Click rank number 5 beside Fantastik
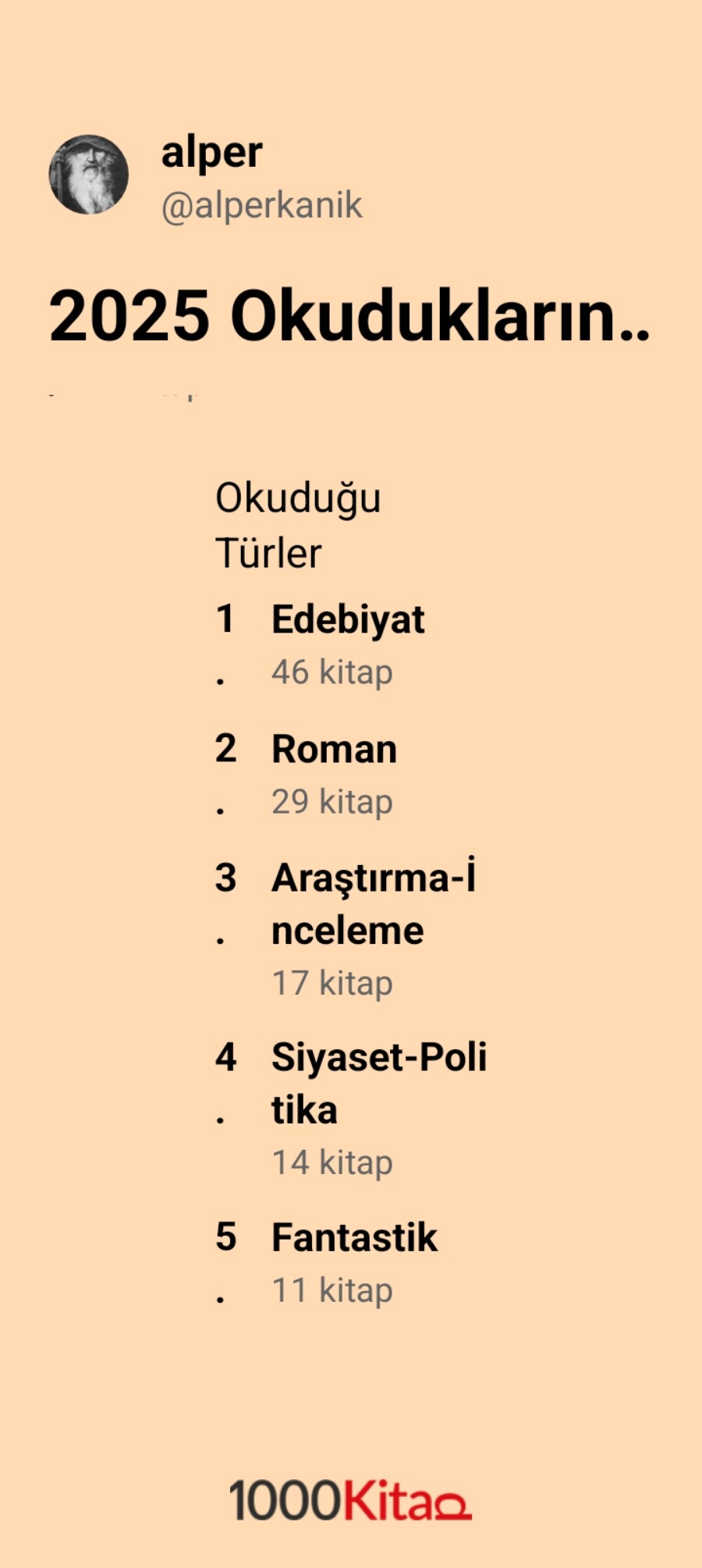 pos(225,1237)
